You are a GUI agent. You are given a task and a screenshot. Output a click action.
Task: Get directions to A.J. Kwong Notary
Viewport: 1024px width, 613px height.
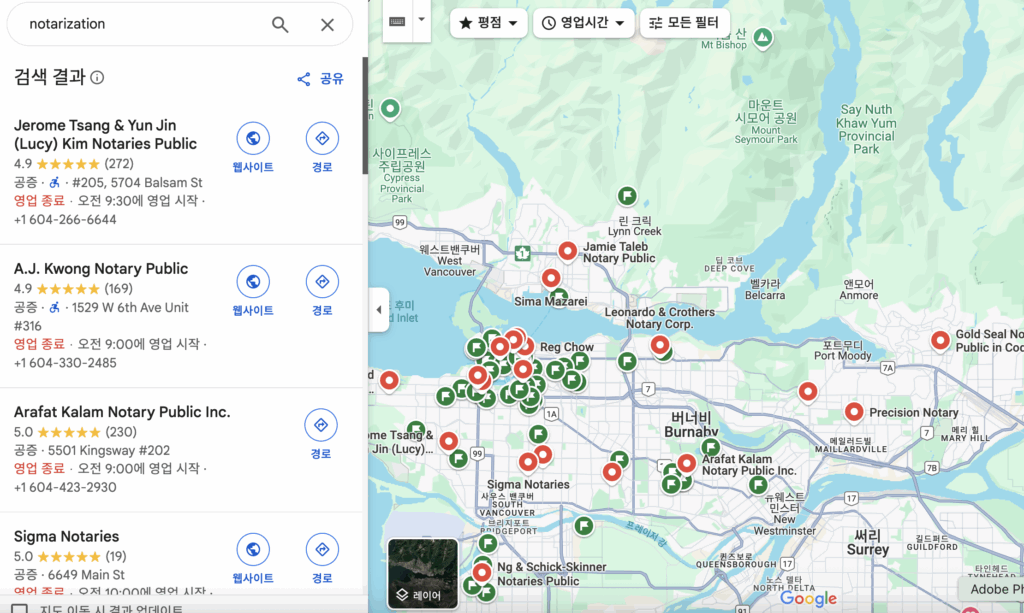(x=322, y=291)
